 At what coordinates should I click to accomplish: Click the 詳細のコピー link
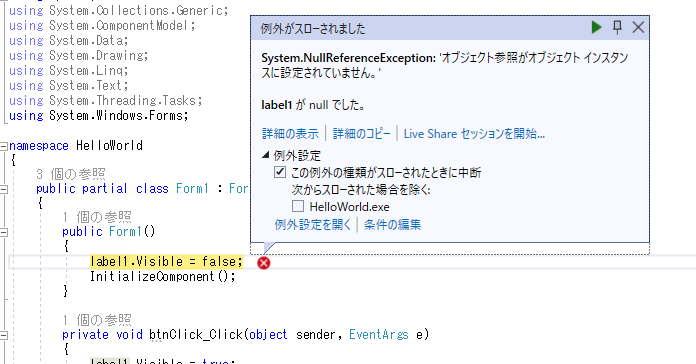[x=361, y=134]
